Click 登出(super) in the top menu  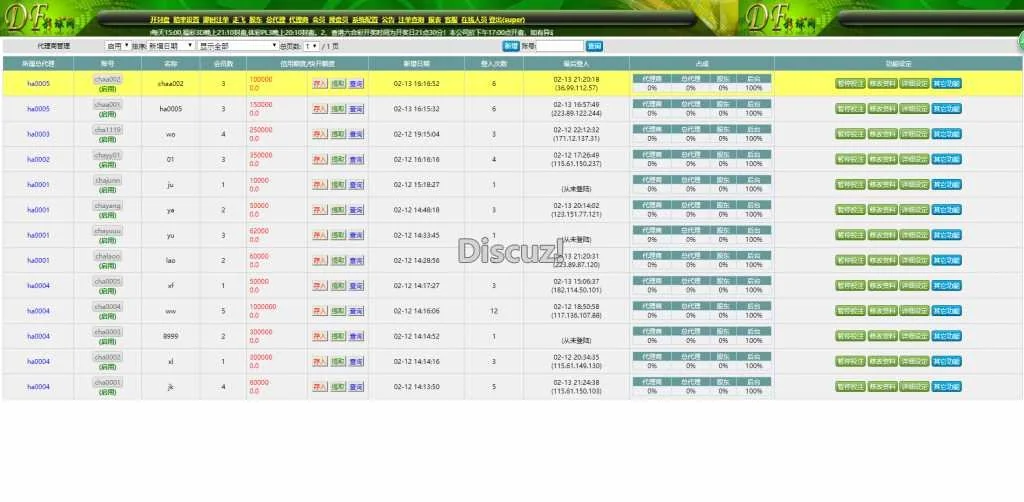pos(506,20)
